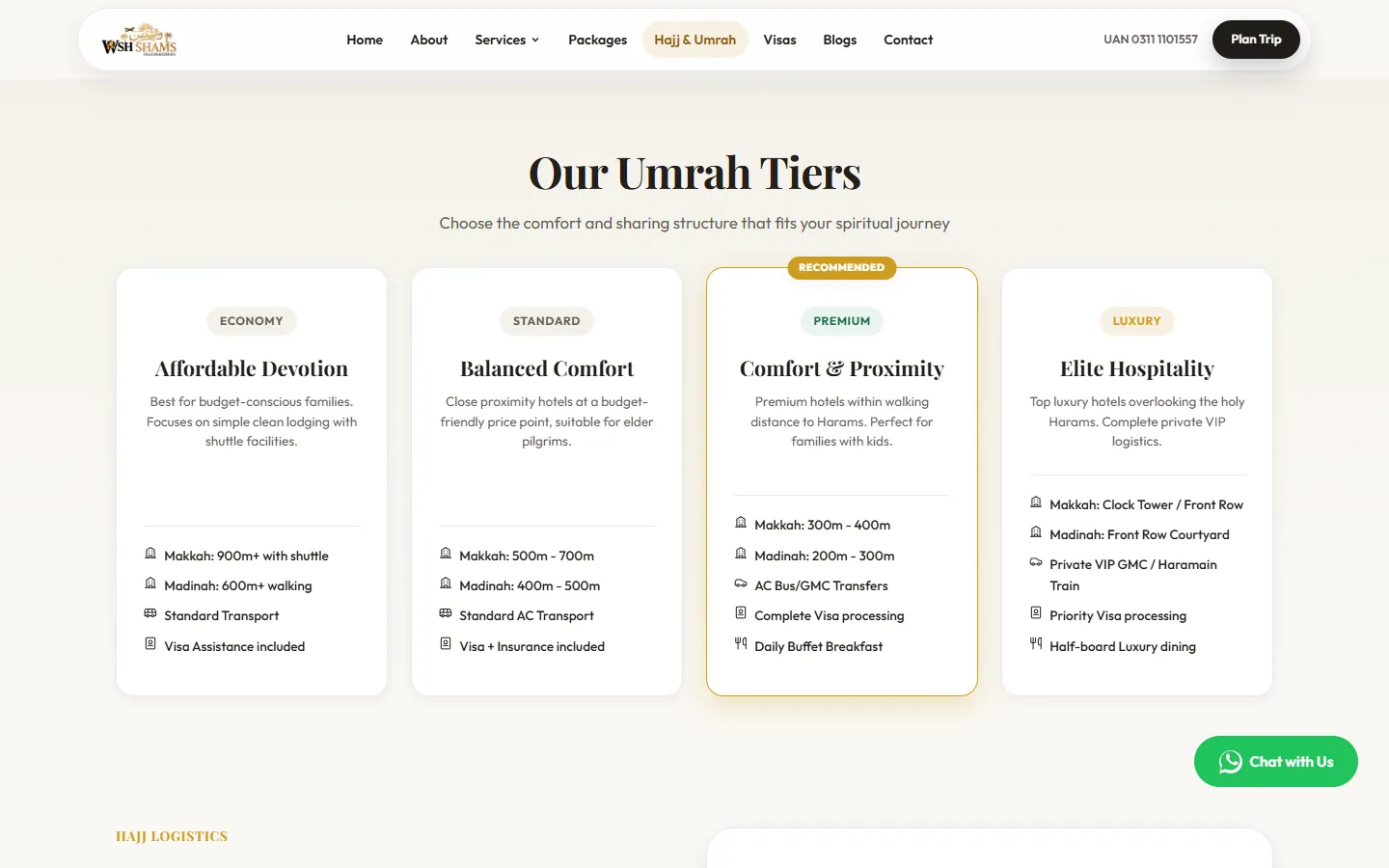Click the RECOMMENDED ribbon label

pyautogui.click(x=842, y=267)
